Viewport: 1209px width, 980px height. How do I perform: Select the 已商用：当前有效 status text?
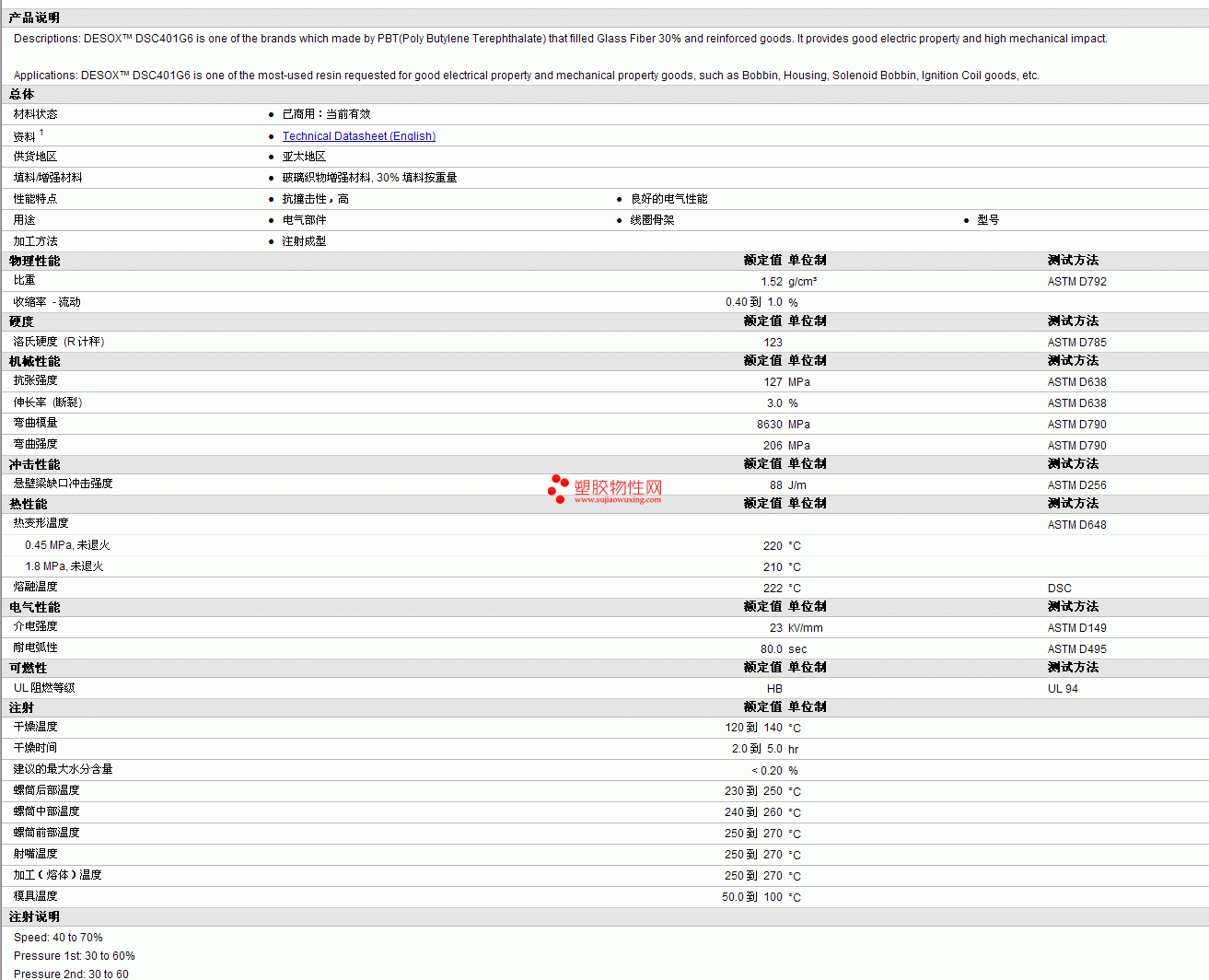point(326,114)
